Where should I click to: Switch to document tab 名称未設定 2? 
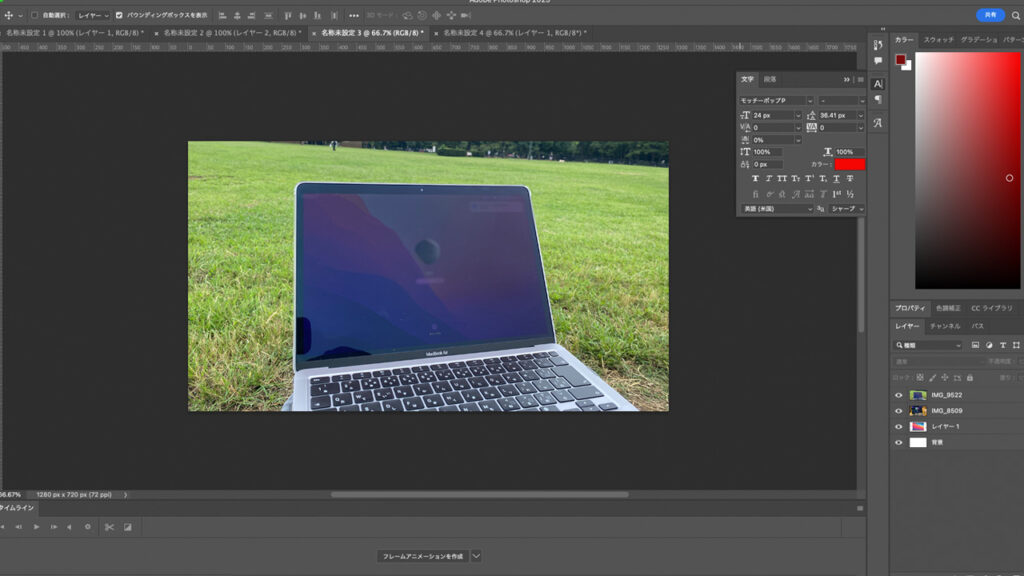[232, 33]
